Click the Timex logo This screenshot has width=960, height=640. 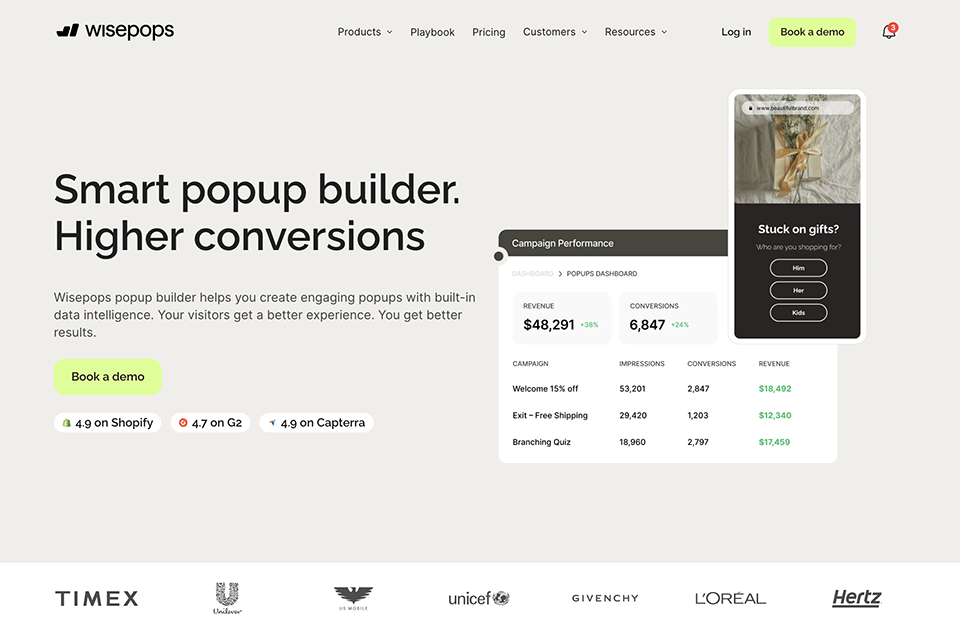coord(97,598)
